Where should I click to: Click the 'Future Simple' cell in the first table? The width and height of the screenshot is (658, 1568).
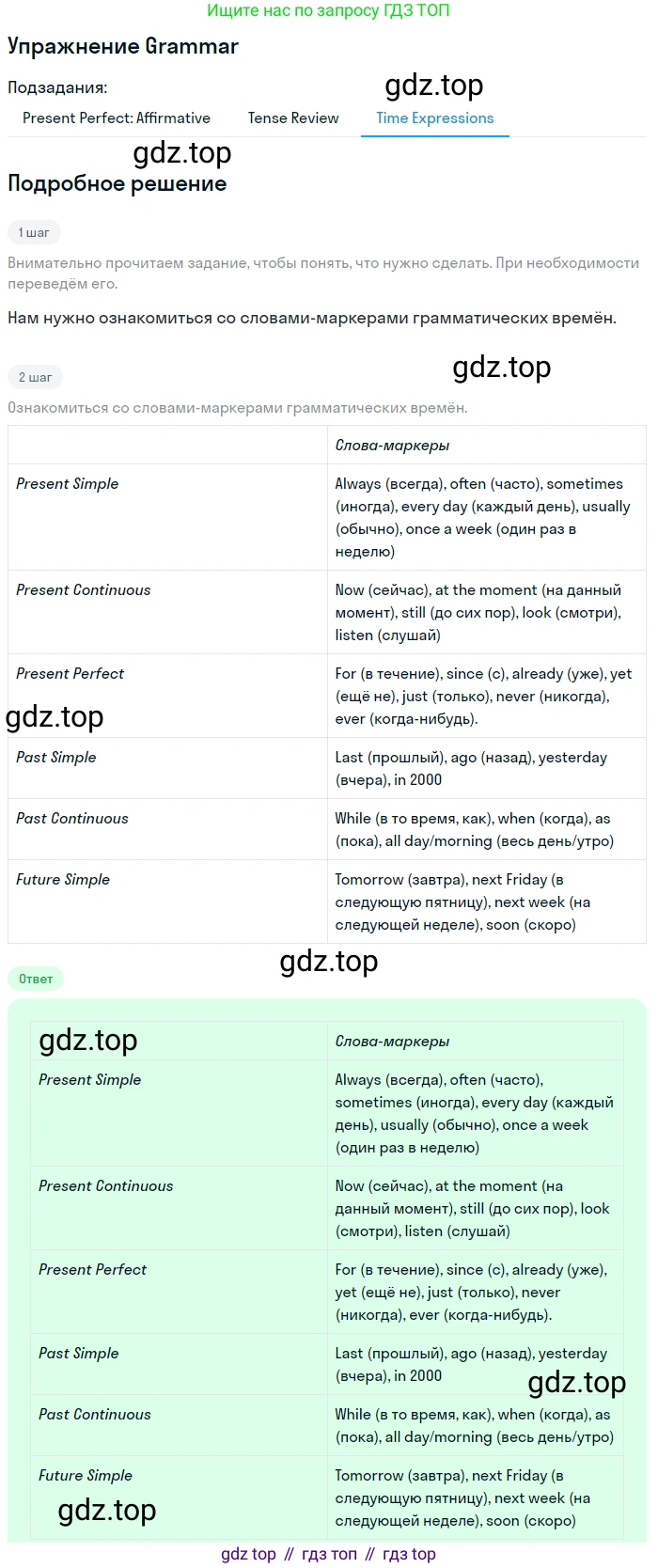click(x=167, y=902)
